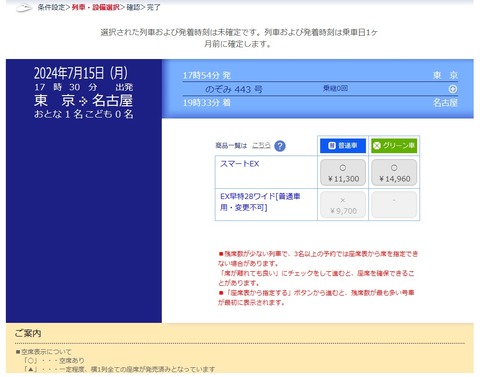Go back to 条件設定 breadcrumb step
Viewport: 480px width, 377px height.
pos(51,7)
